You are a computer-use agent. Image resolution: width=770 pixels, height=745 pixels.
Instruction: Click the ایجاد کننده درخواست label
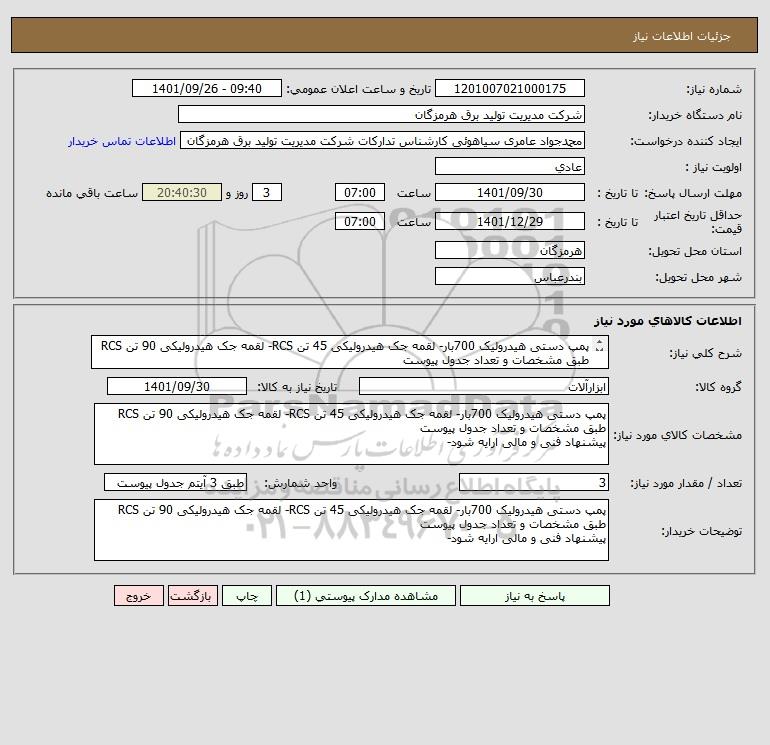686,141
